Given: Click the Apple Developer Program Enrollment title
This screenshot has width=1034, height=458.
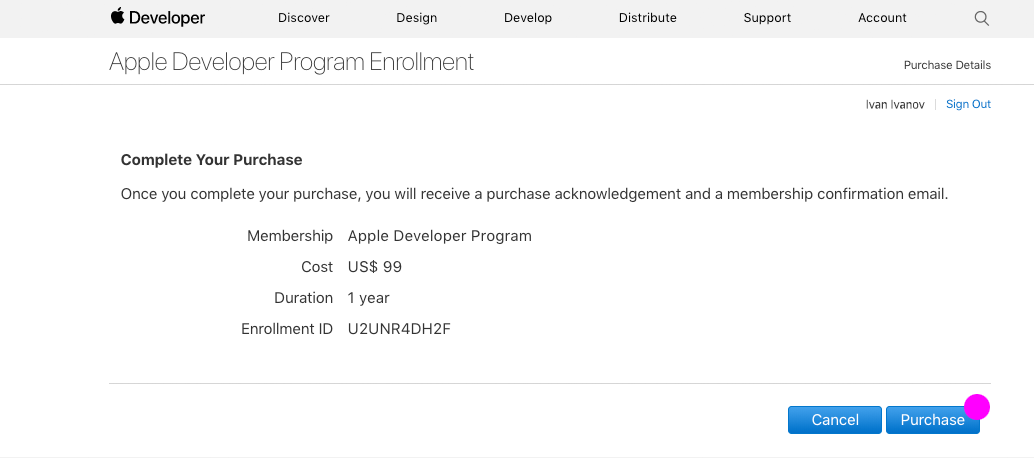Looking at the screenshot, I should pyautogui.click(x=291, y=62).
